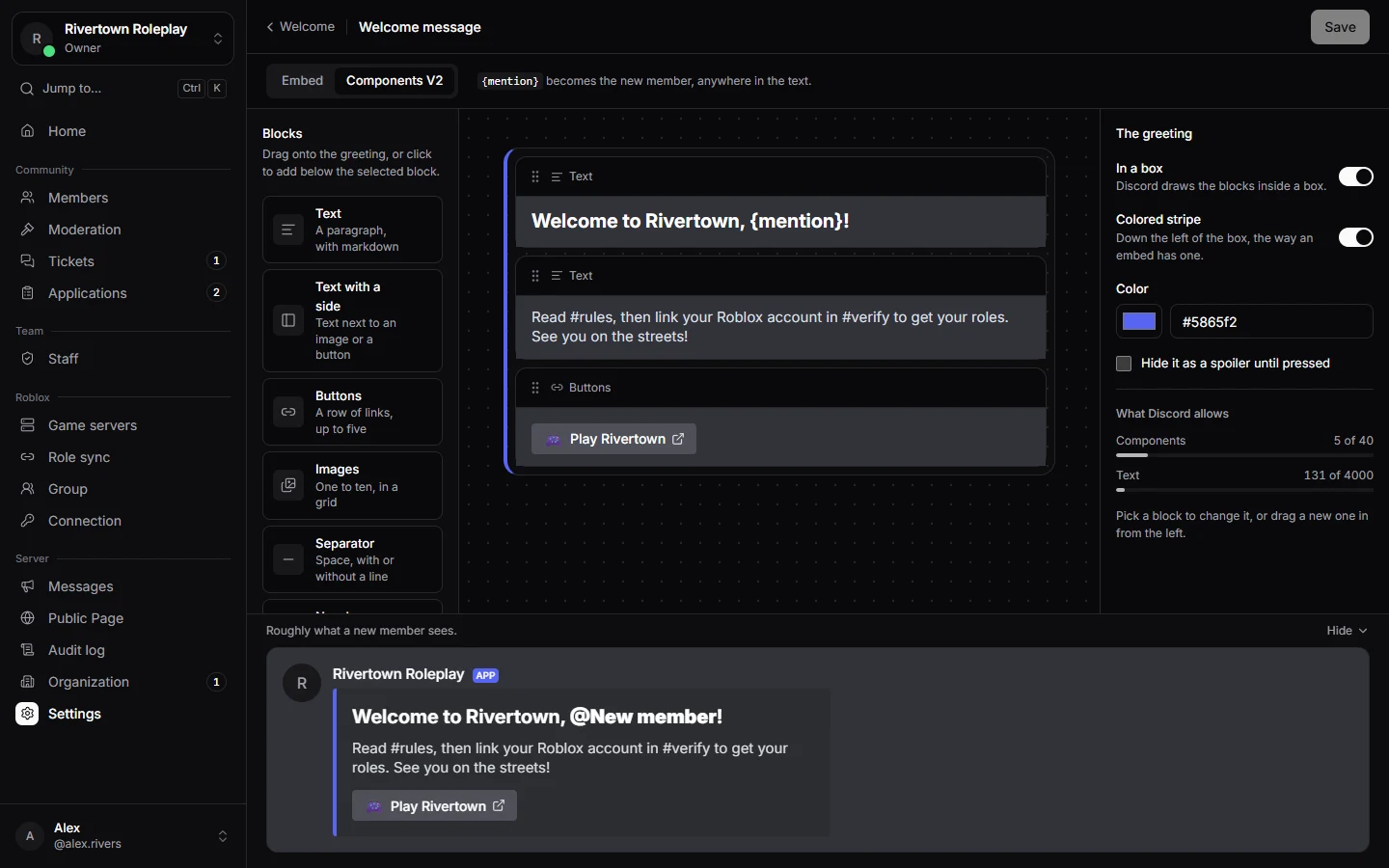Open the Rivertown Roleplay server switcher
Viewport: 1389px width, 868px height.
pyautogui.click(x=123, y=39)
